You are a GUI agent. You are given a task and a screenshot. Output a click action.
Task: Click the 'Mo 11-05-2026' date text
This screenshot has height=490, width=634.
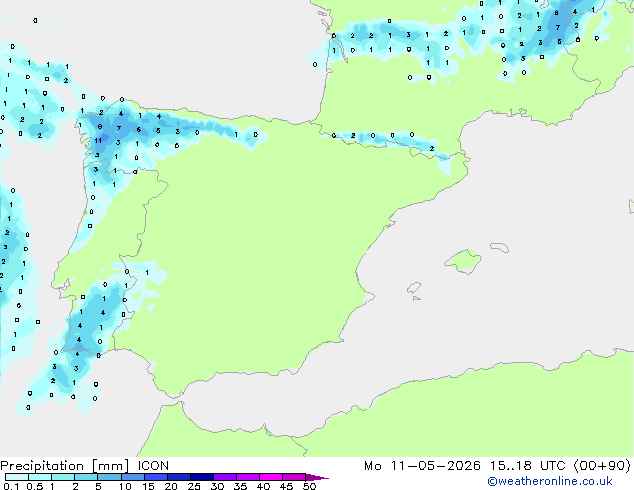(422, 466)
